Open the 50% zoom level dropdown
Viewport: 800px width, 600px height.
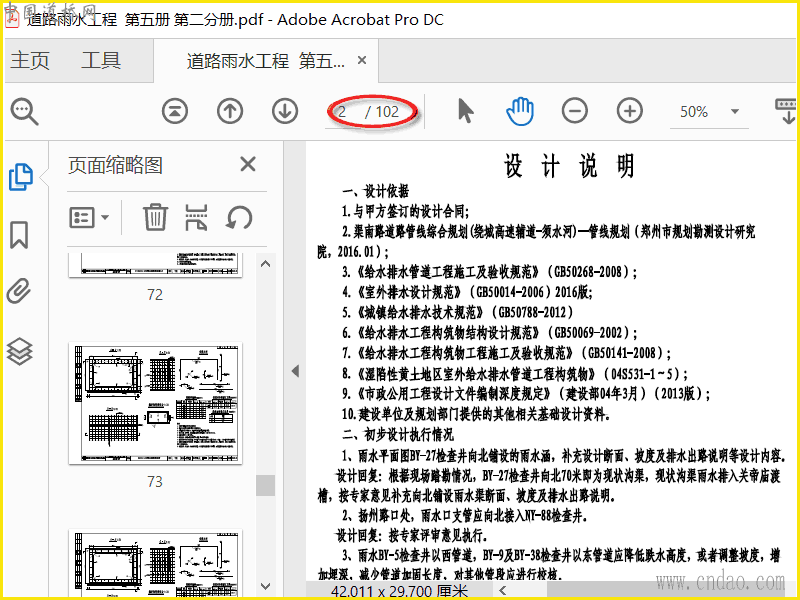click(735, 111)
